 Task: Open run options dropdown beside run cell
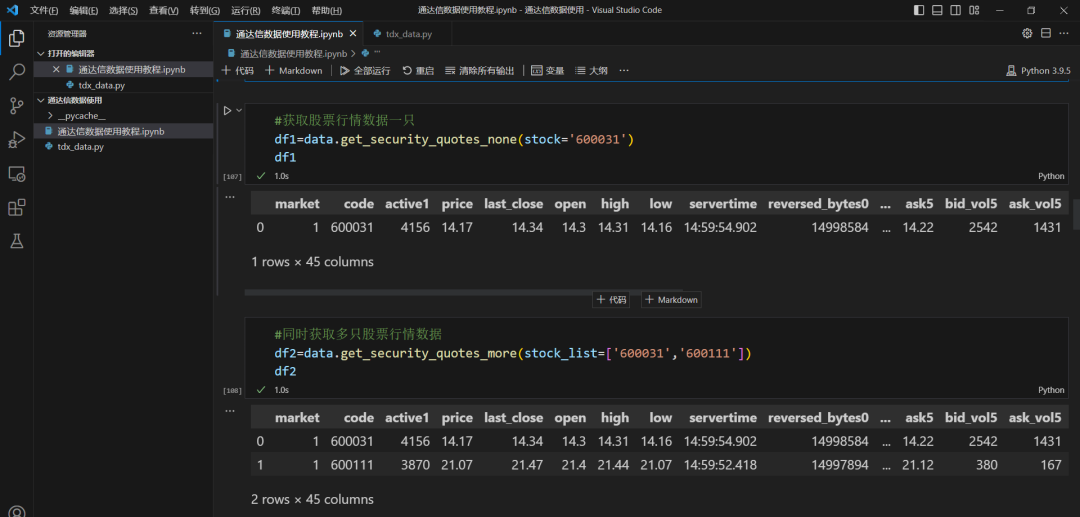[239, 110]
